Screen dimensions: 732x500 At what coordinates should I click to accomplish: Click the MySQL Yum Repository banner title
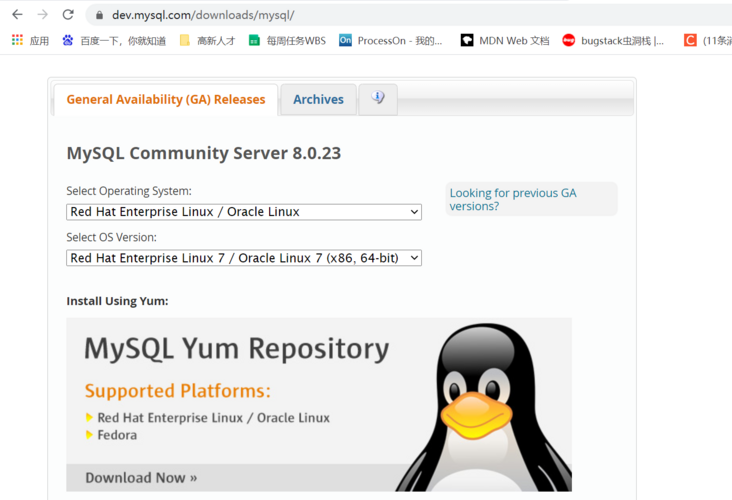tap(237, 348)
